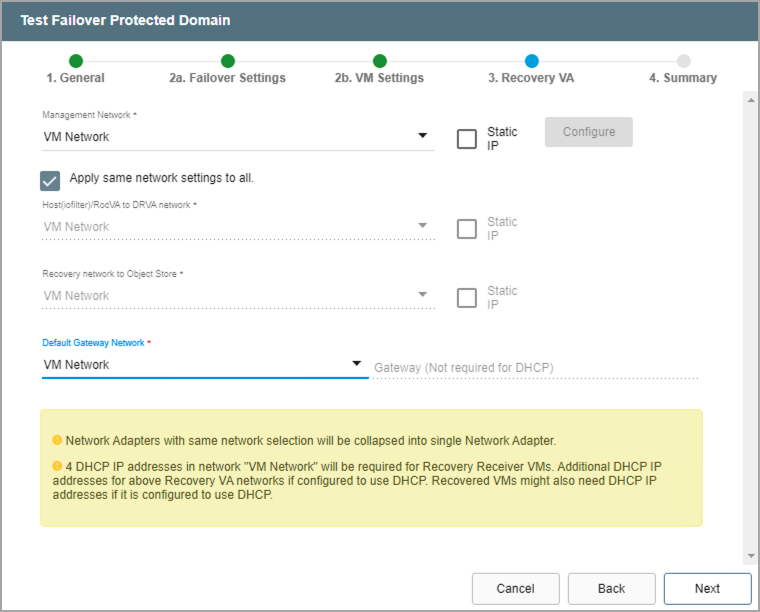Image resolution: width=760 pixels, height=612 pixels.
Task: Click warning icon beside DHCP IP addresses note
Action: tap(57, 468)
